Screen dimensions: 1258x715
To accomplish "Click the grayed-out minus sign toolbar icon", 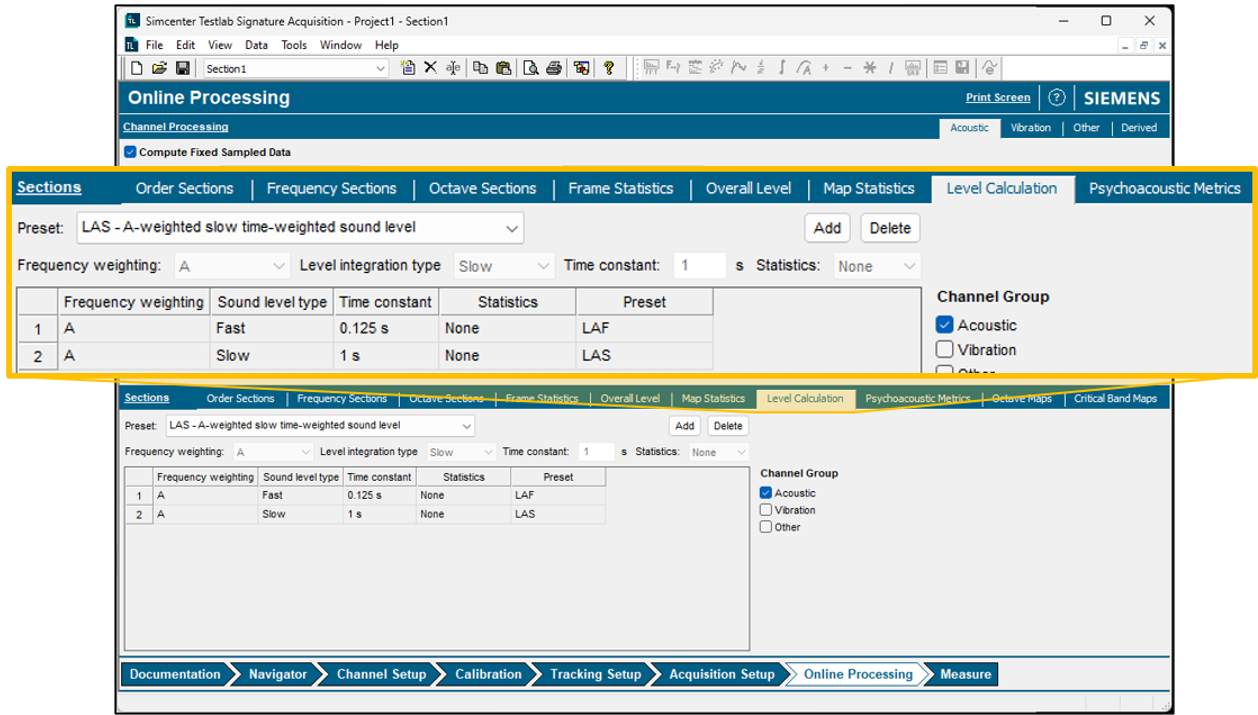I will pos(847,68).
